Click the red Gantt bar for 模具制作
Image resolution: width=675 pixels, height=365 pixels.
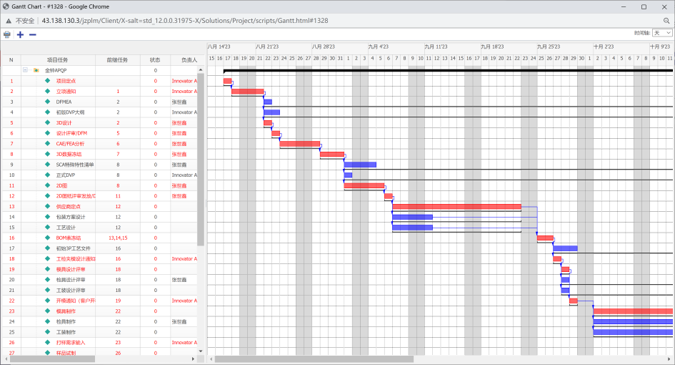point(633,311)
